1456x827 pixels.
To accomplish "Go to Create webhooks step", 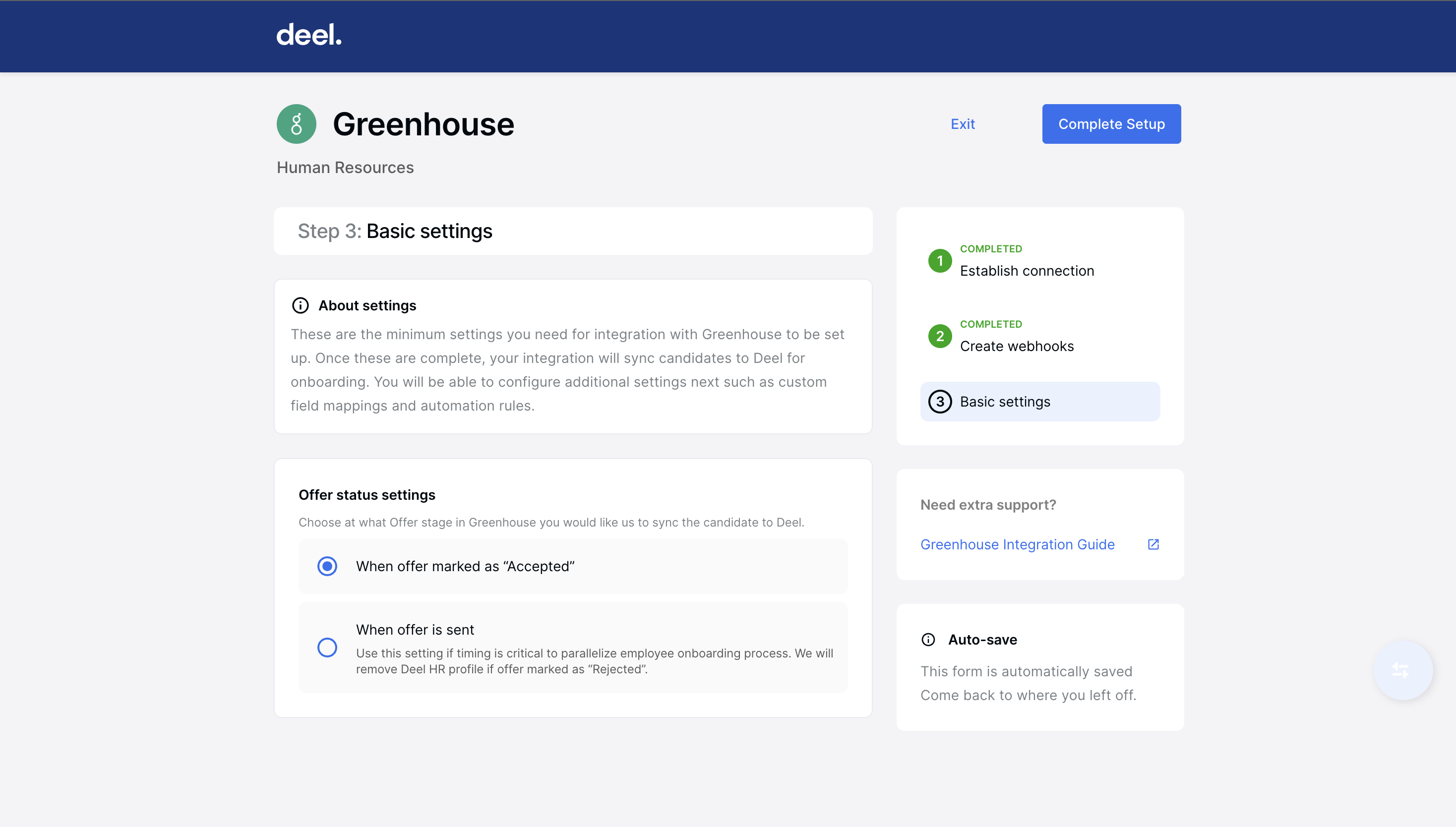I will 1017,347.
